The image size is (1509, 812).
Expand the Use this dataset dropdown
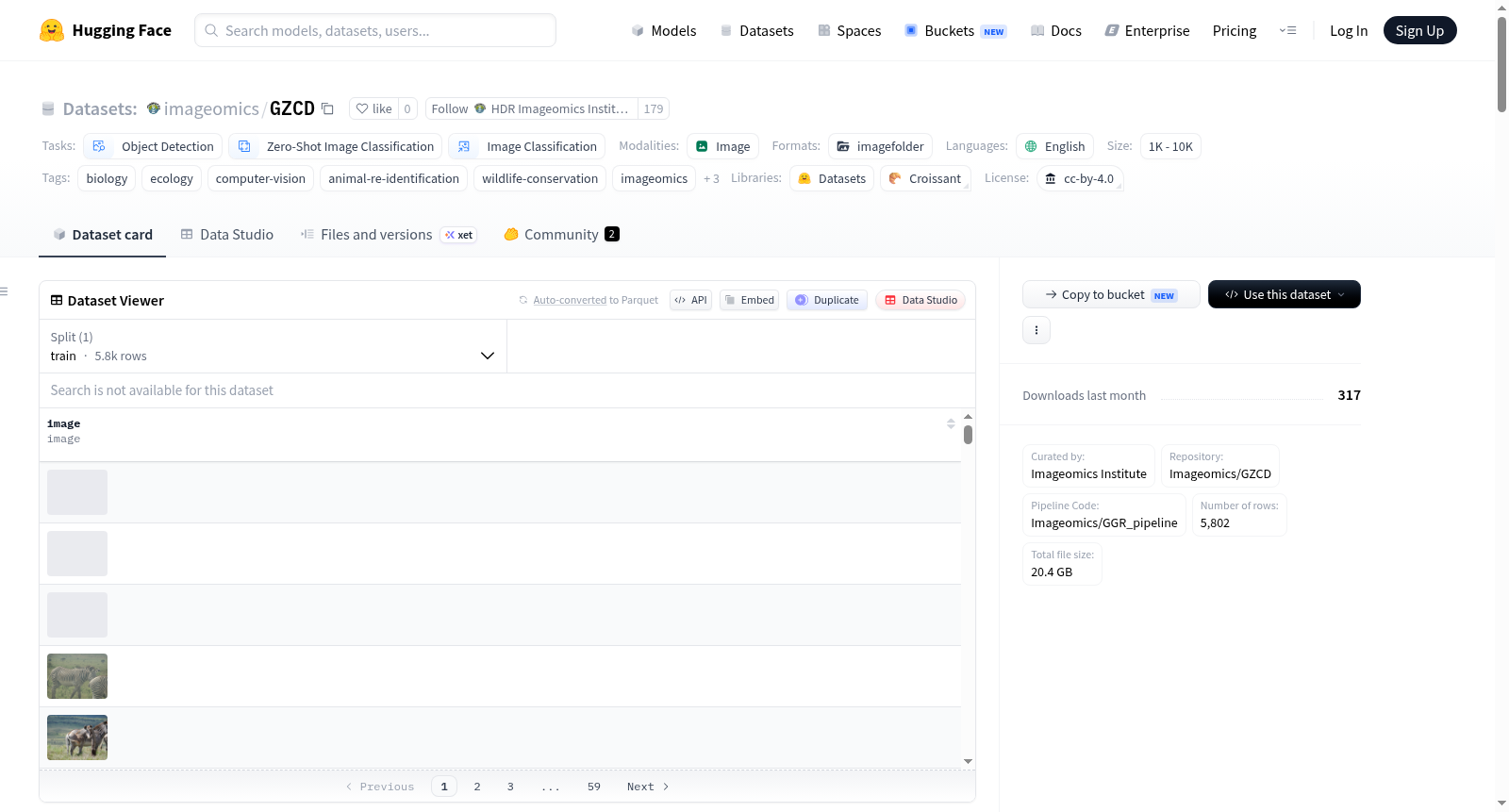[1284, 294]
